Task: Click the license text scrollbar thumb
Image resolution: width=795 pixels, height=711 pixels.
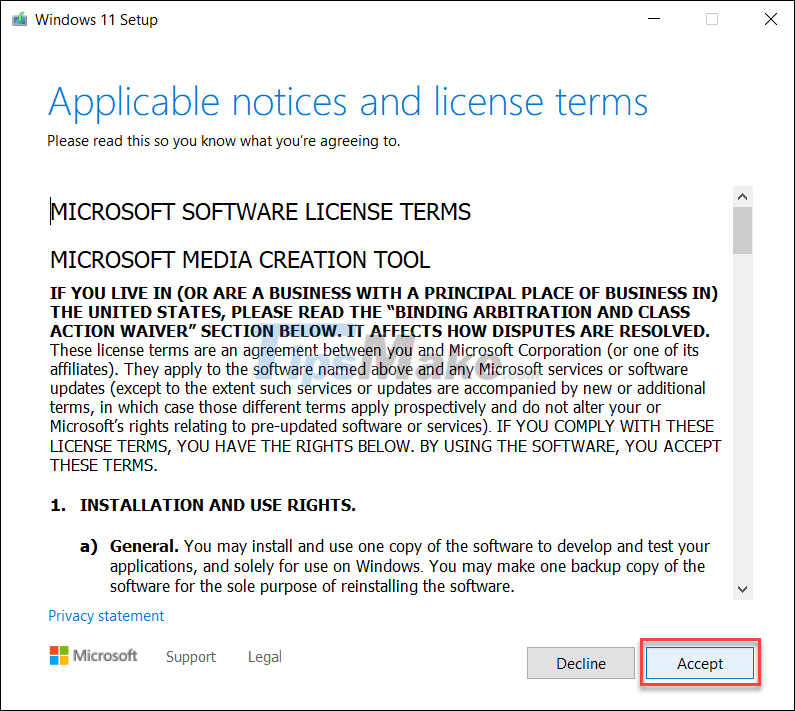Action: pyautogui.click(x=742, y=230)
